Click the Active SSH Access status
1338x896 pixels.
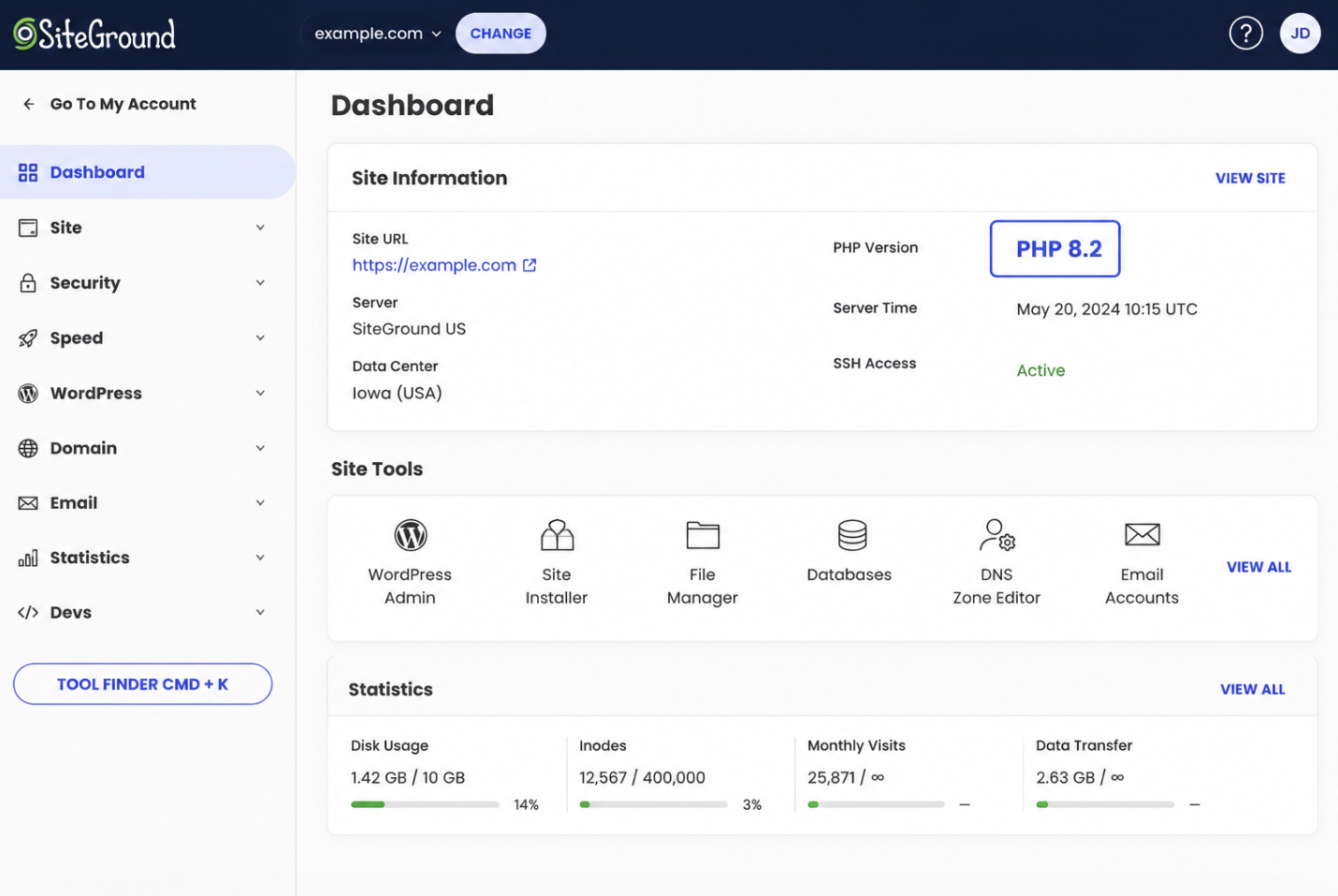coord(1040,370)
